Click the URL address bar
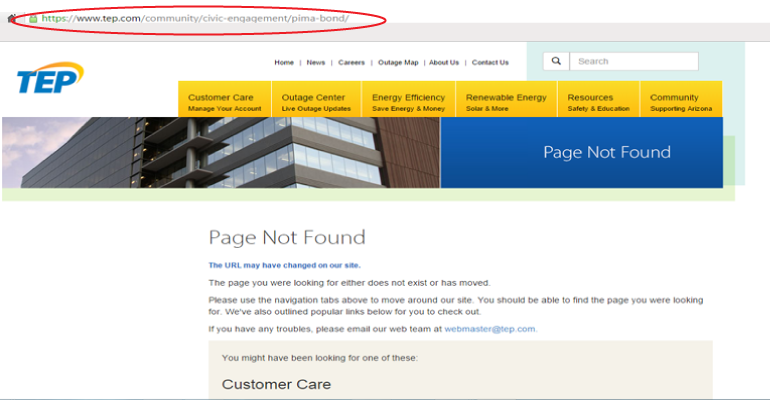Screen dimensions: 770x400 [200, 18]
